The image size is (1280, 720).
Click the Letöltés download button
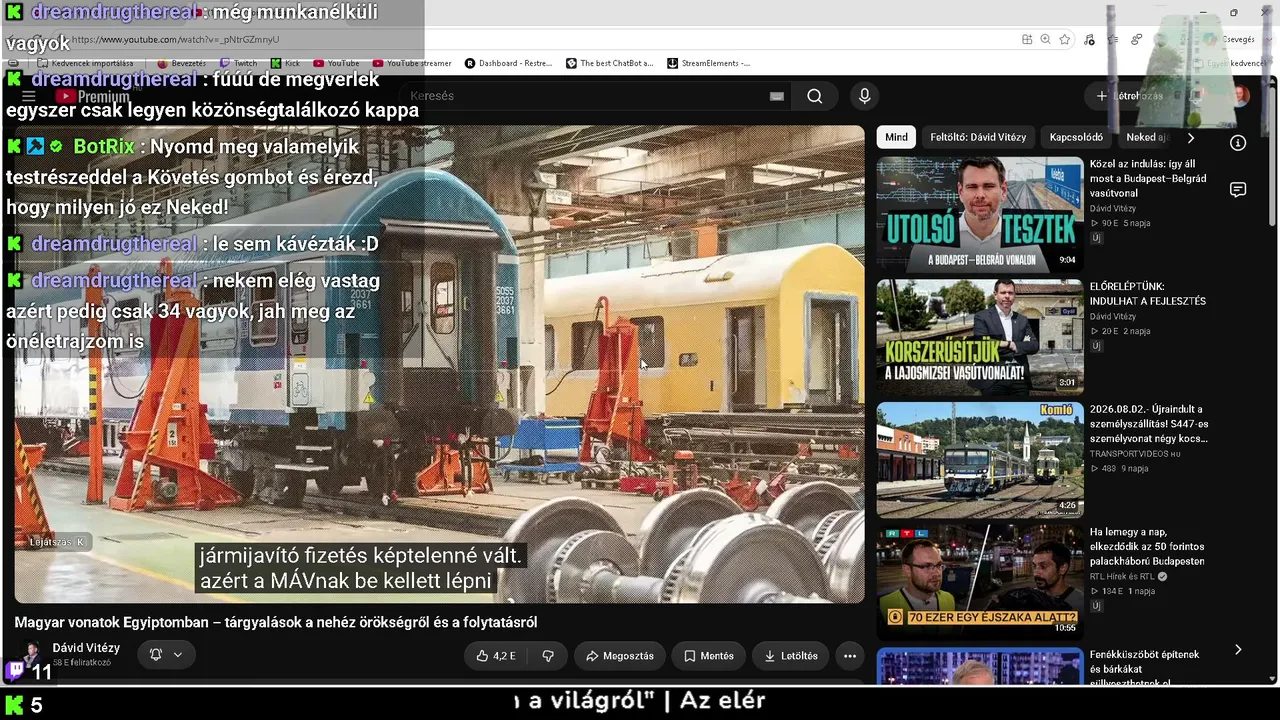pyautogui.click(x=791, y=656)
